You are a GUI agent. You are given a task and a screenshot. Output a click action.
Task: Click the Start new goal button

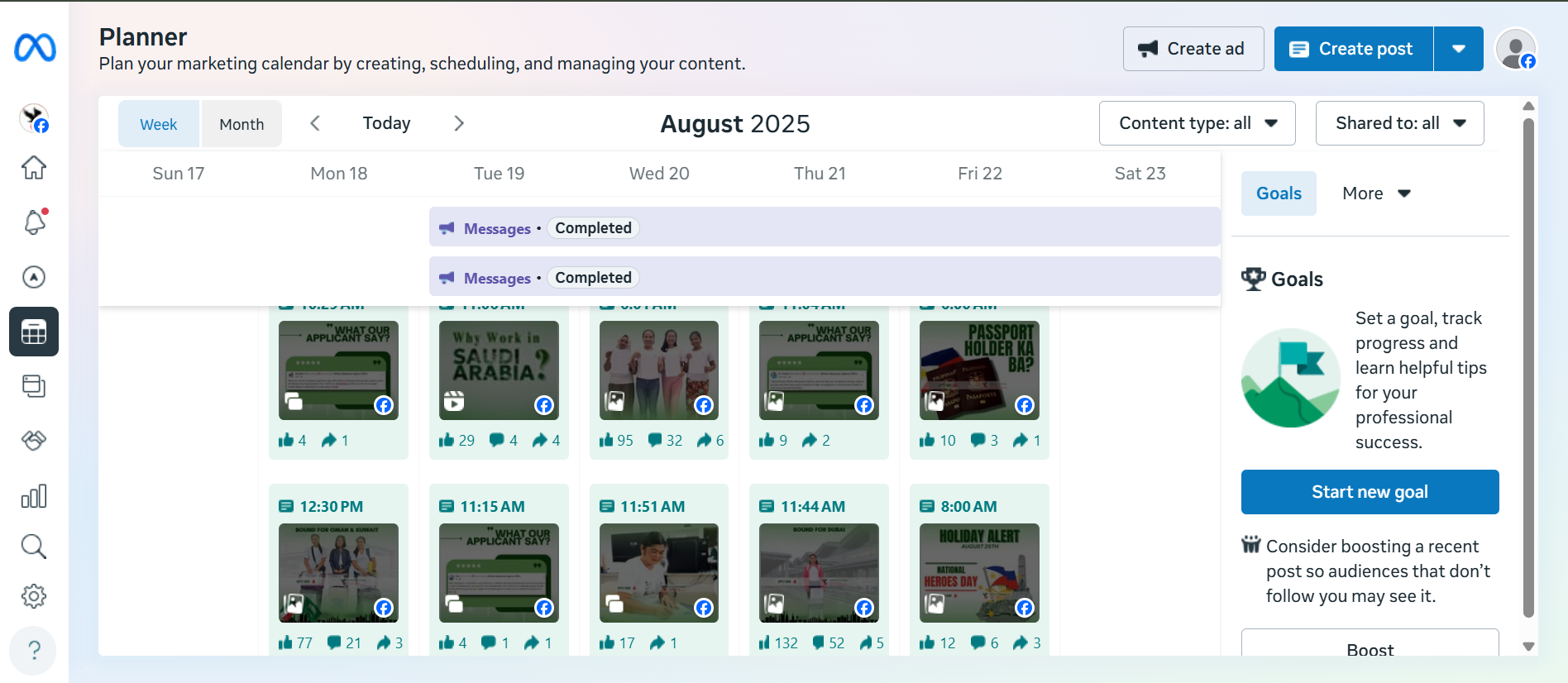[x=1370, y=492]
